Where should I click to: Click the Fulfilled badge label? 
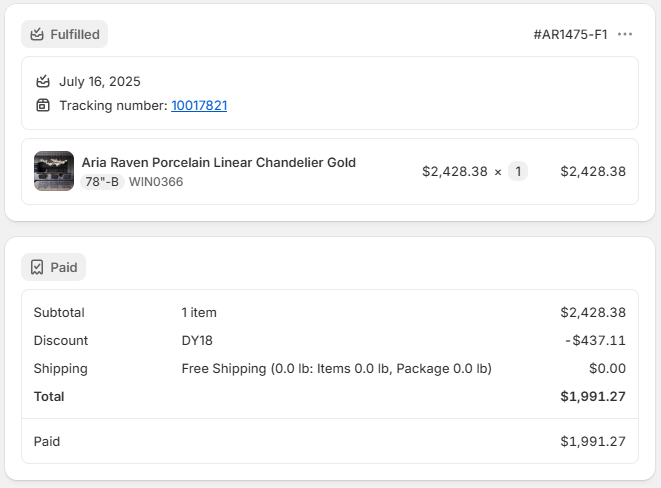(75, 34)
